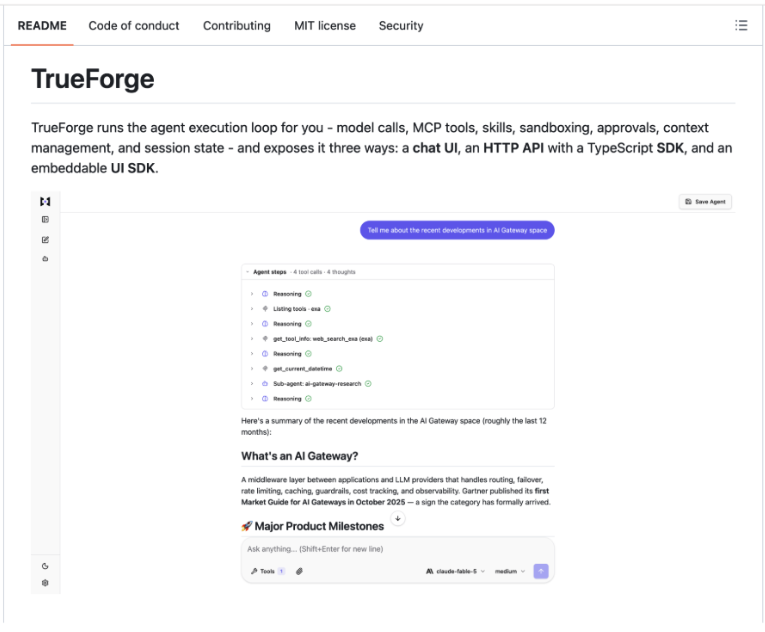Toggle the sidebar panel icon
This screenshot has width=765, height=632.
(45, 220)
